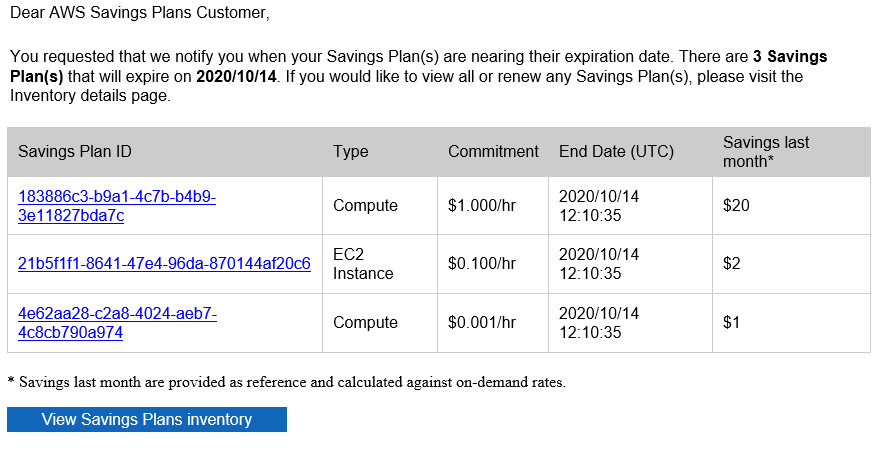This screenshot has width=875, height=453.
Task: Open the 21b5f1f1-8641 Savings Plan link
Action: point(164,264)
